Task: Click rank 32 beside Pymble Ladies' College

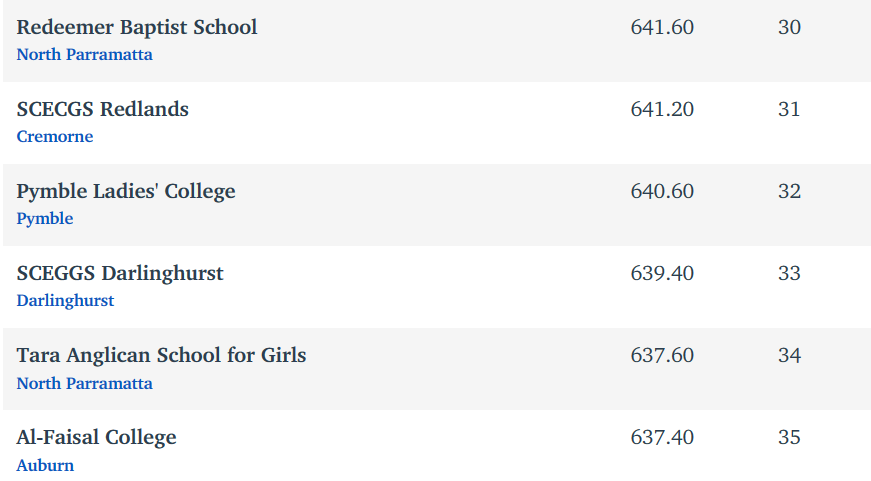Action: coord(789,192)
